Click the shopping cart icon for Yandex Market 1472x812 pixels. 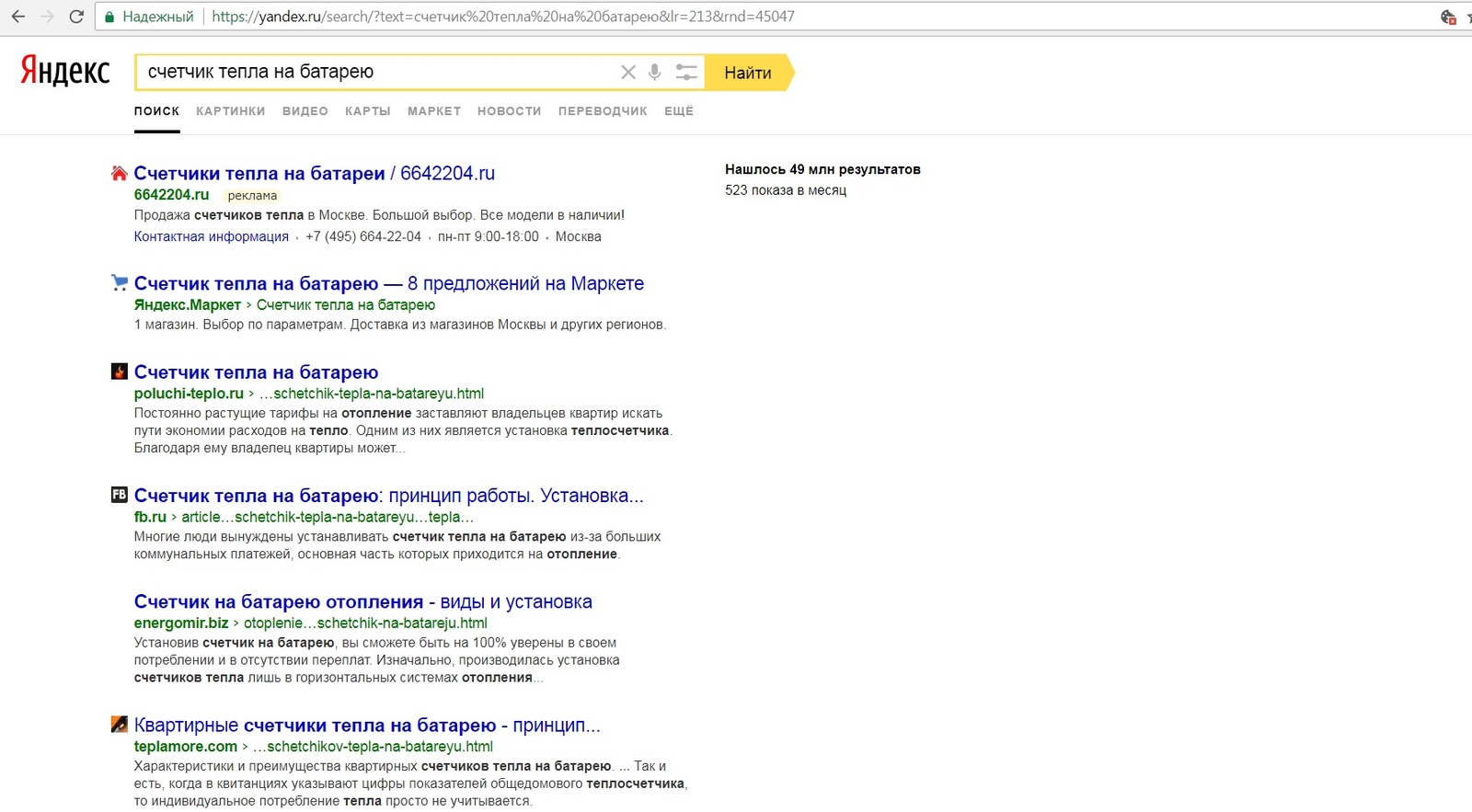(x=119, y=282)
